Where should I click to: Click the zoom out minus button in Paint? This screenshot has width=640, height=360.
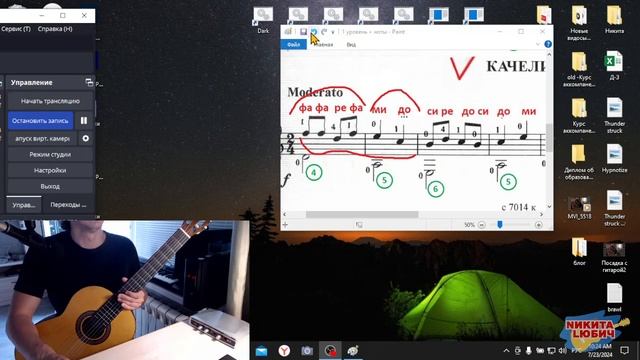482,225
